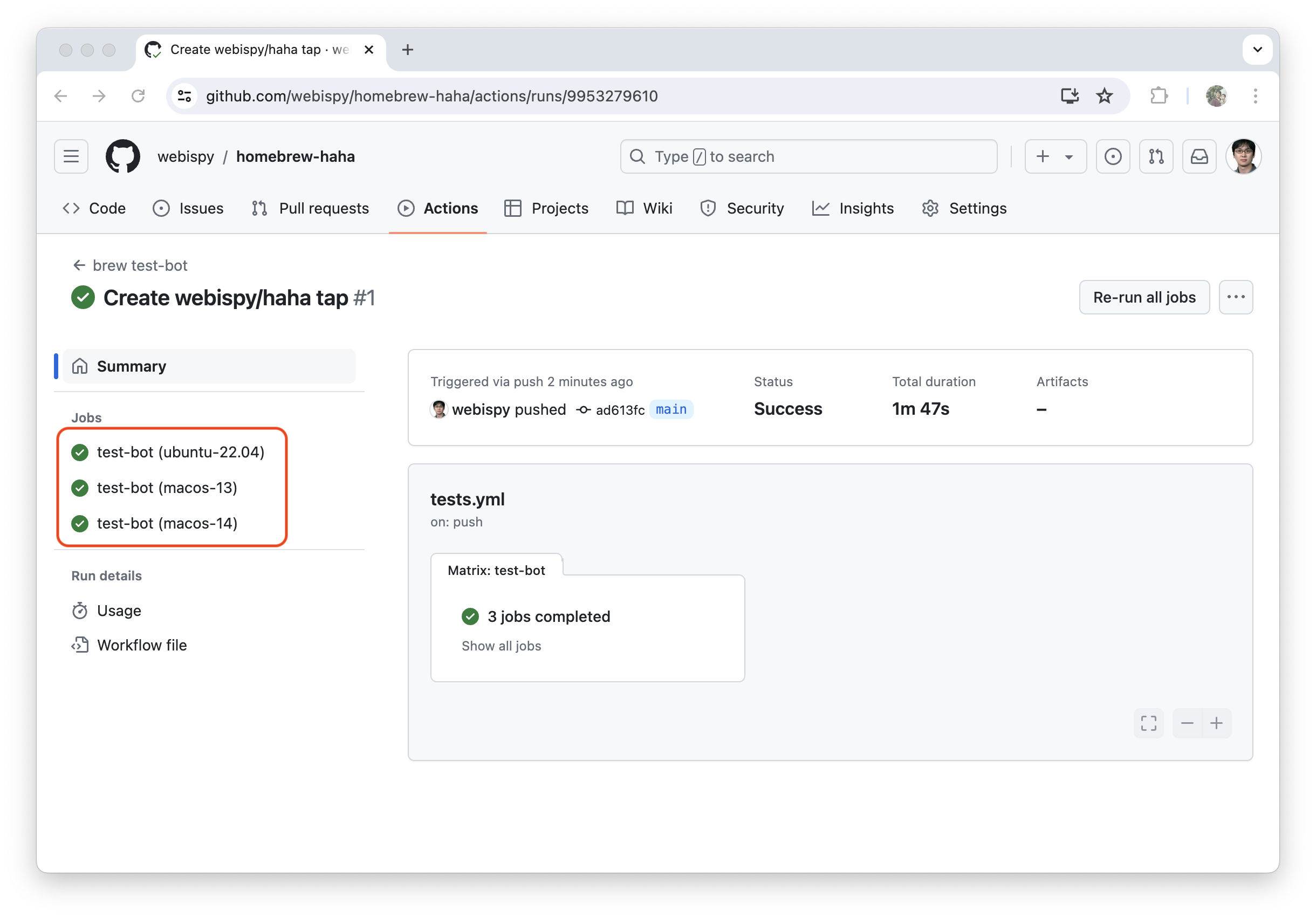Open the GitHub user avatar menu
The width and height of the screenshot is (1316, 918).
[x=1243, y=156]
